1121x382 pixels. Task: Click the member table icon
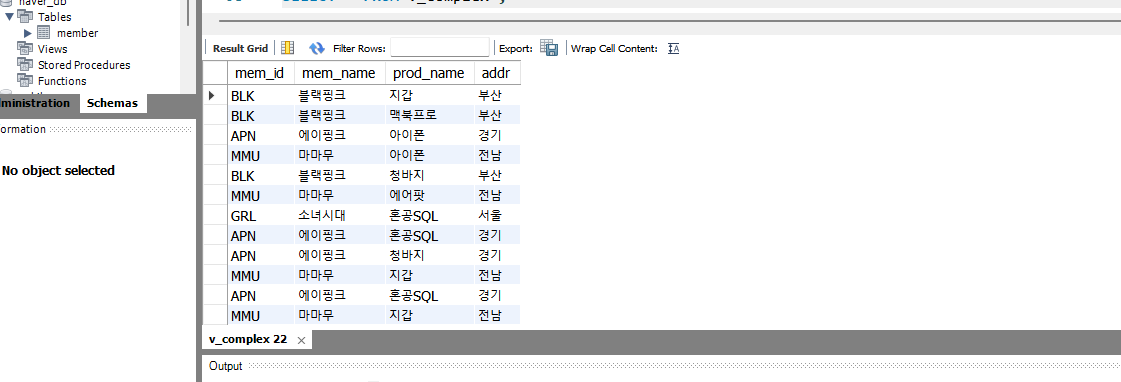(x=44, y=33)
